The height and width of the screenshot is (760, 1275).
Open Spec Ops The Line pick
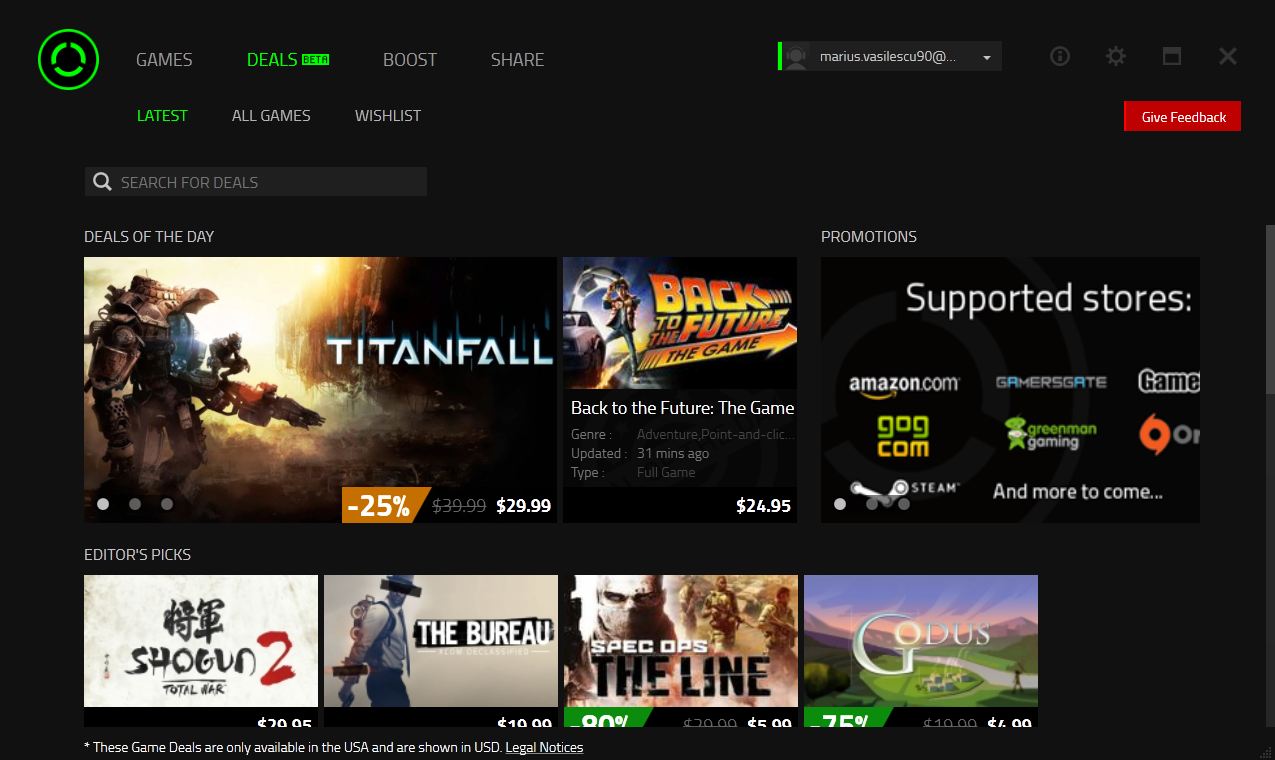(x=681, y=641)
